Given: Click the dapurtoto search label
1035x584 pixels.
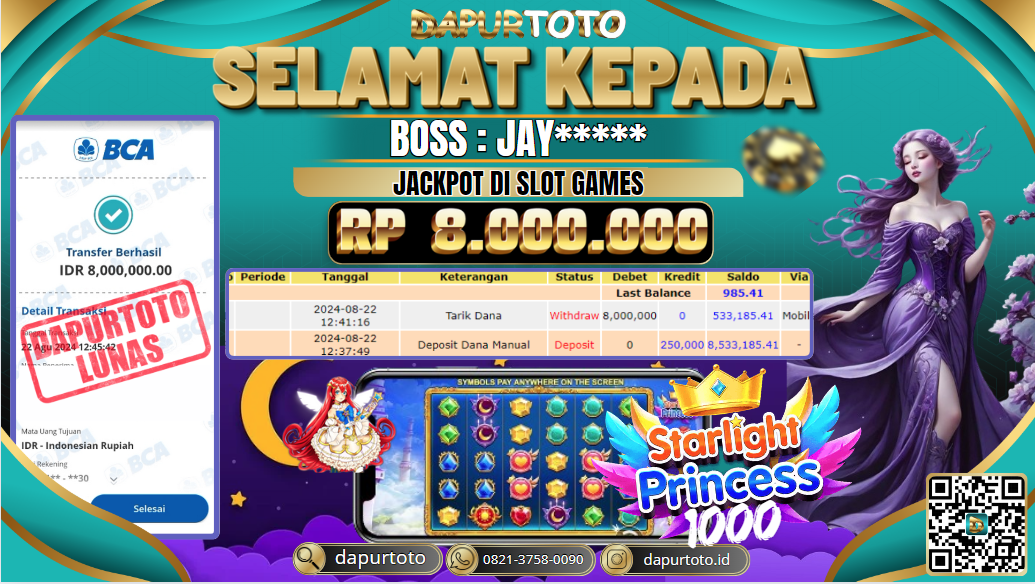Looking at the screenshot, I should click(380, 558).
